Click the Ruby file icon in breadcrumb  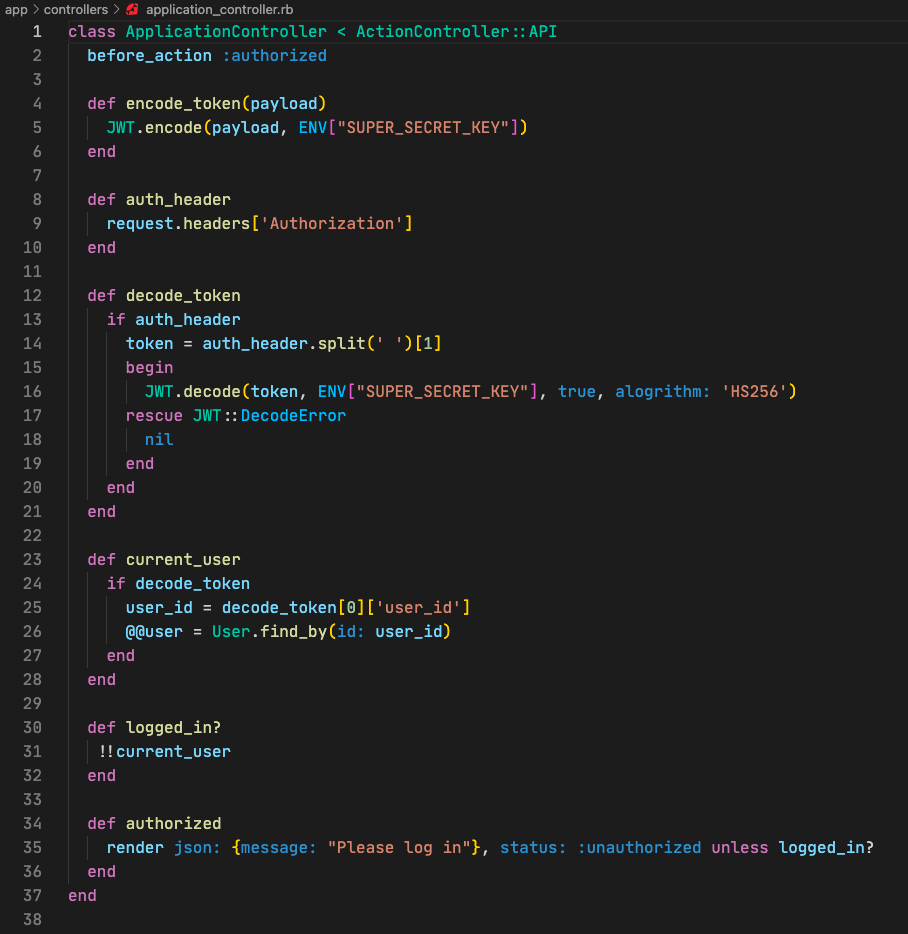(x=132, y=10)
